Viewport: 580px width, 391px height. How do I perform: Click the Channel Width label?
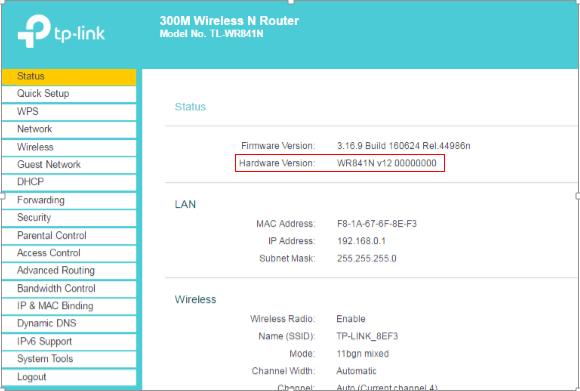[x=283, y=371]
